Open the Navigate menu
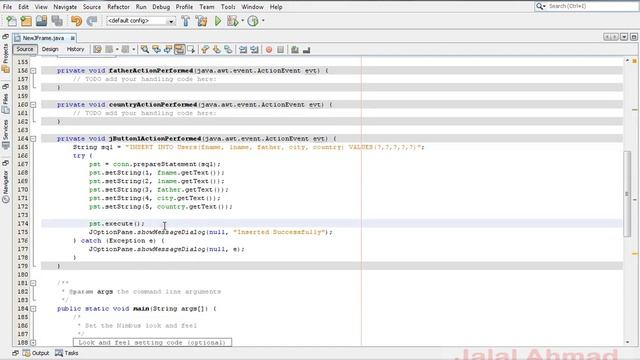The image size is (640, 360). [65, 7]
